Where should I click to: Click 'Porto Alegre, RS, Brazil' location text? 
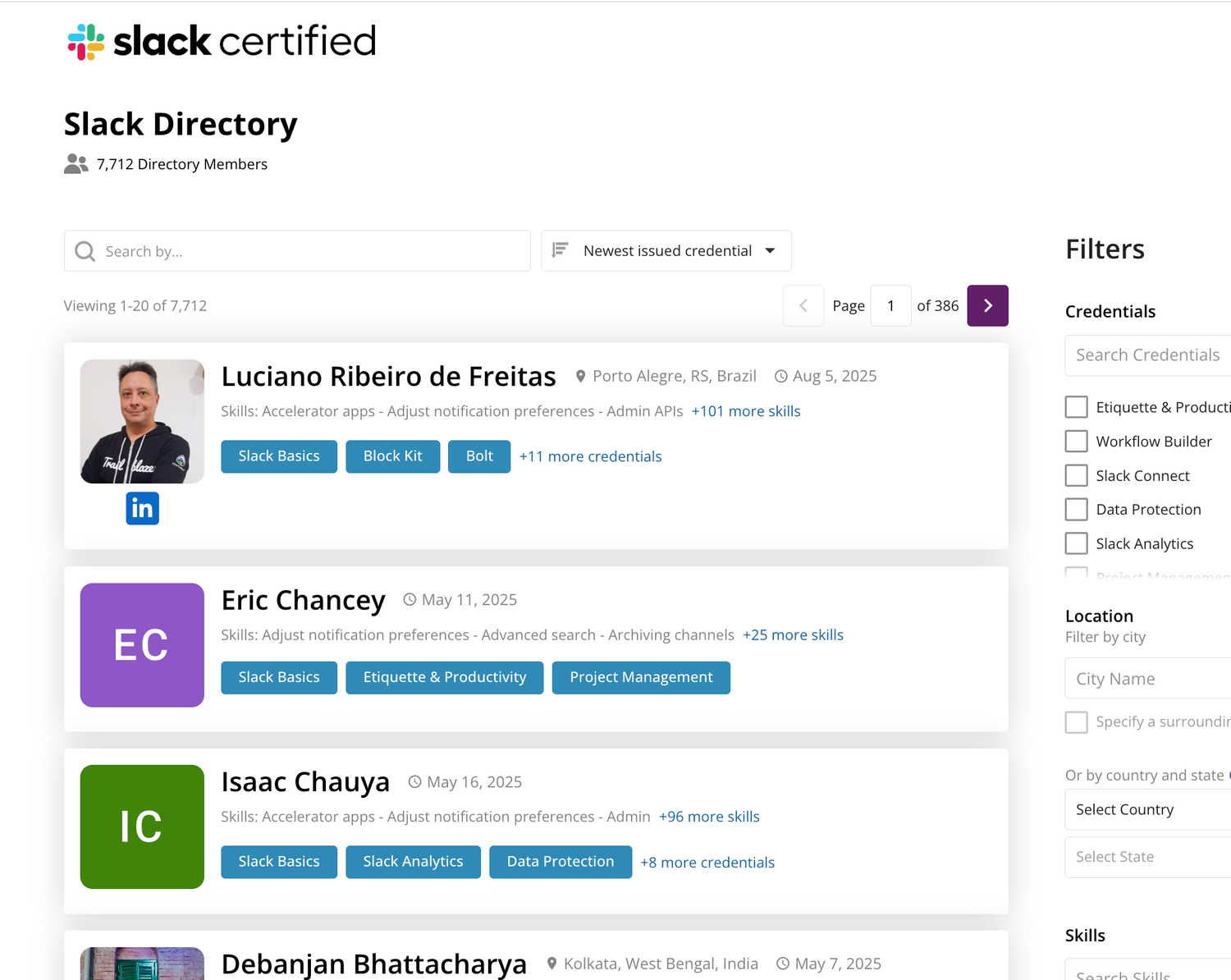(675, 376)
